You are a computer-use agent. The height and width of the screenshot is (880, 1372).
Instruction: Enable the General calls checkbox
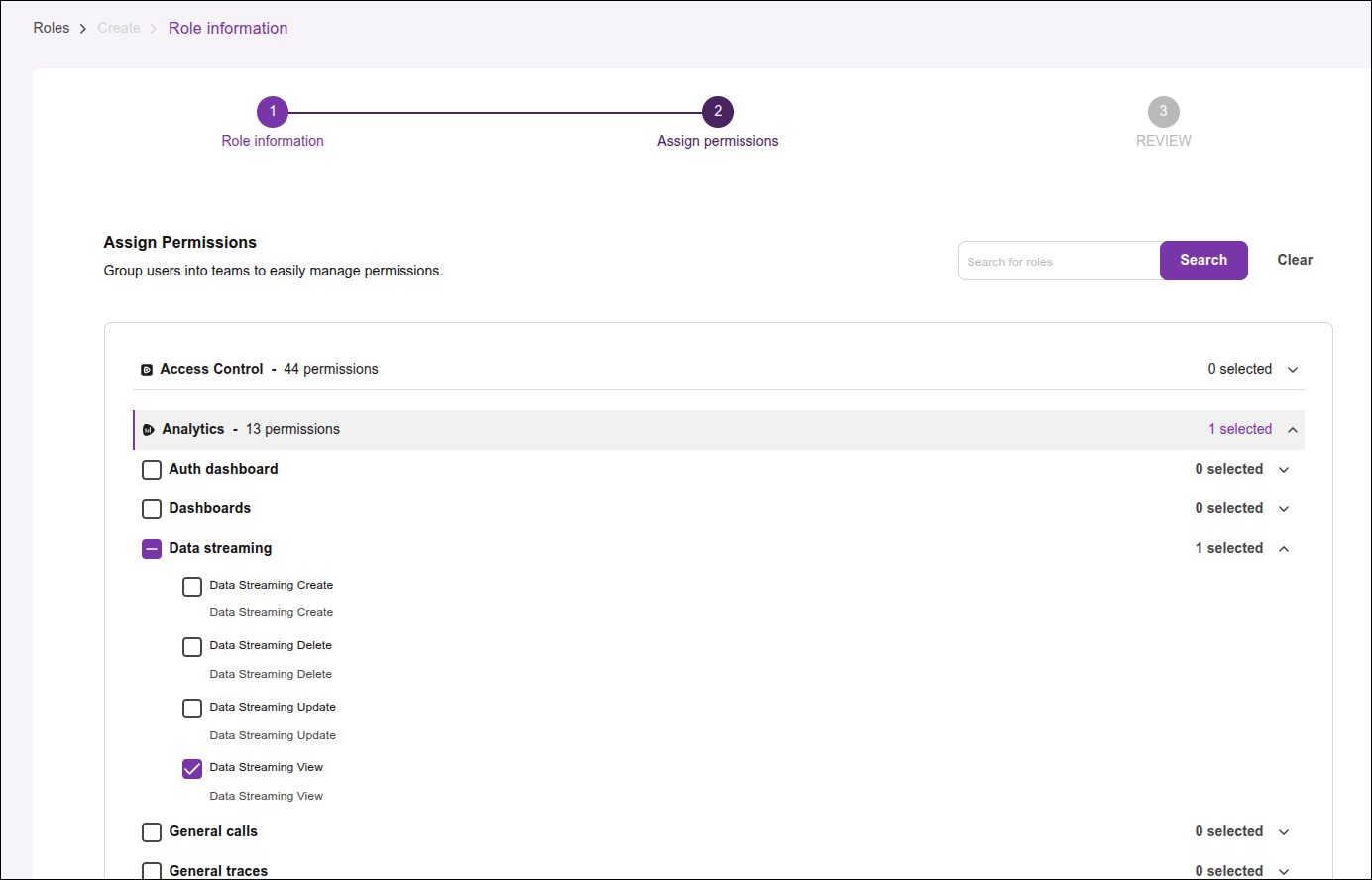coord(151,831)
